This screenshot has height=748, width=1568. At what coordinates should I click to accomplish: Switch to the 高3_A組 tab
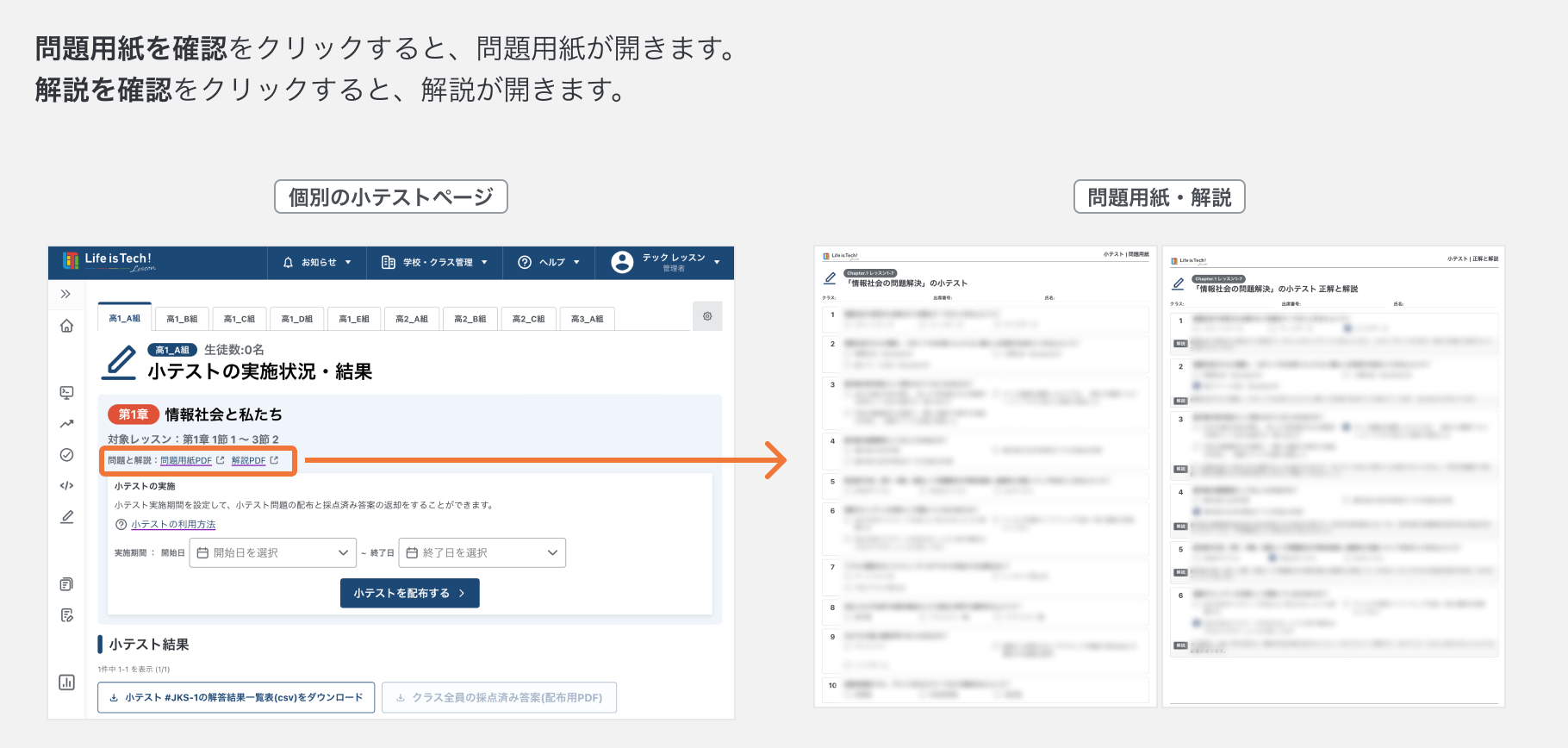588,319
